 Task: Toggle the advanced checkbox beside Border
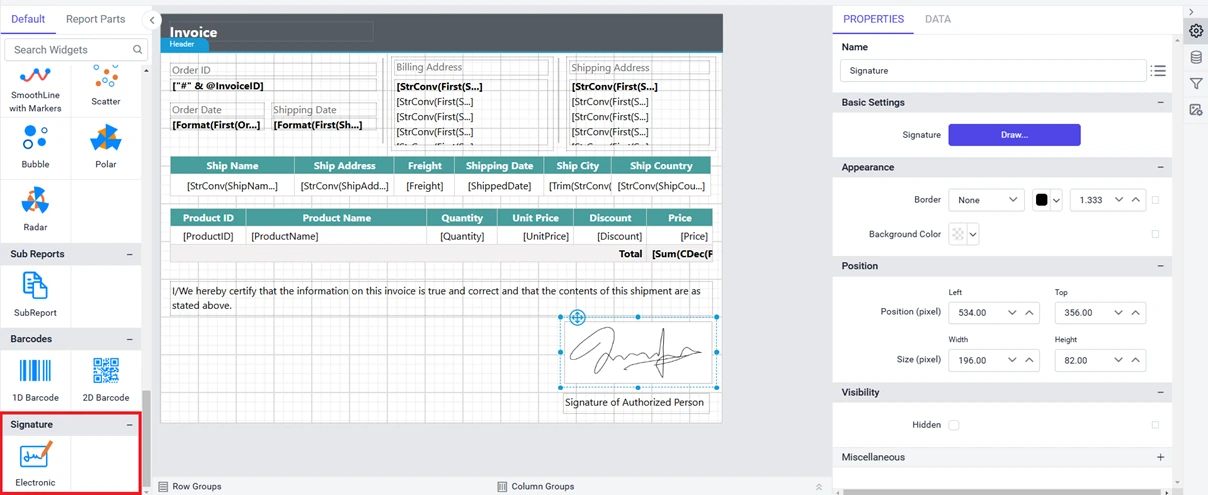pos(1155,200)
